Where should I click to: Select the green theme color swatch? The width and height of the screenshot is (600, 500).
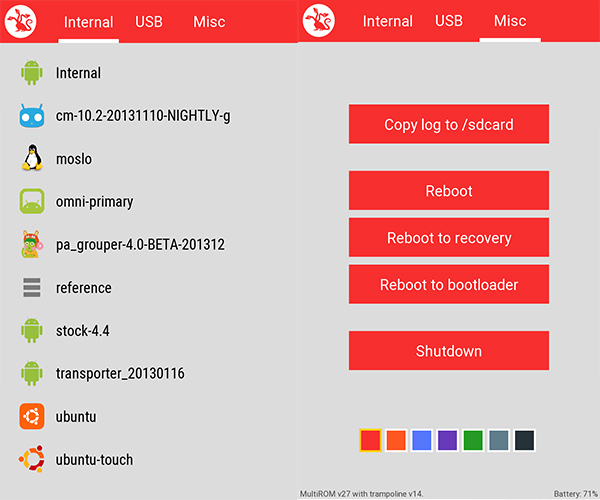(x=473, y=440)
